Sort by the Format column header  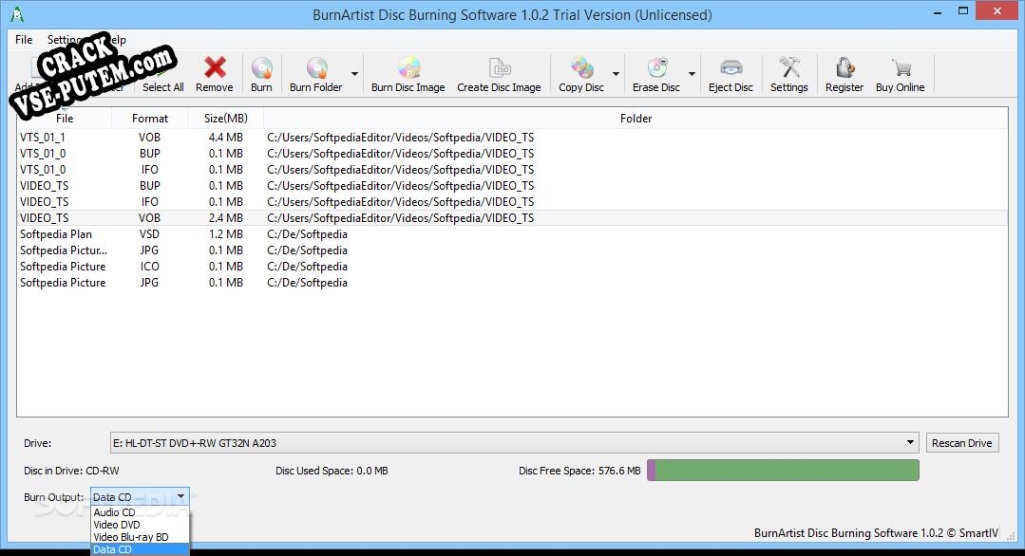point(150,118)
